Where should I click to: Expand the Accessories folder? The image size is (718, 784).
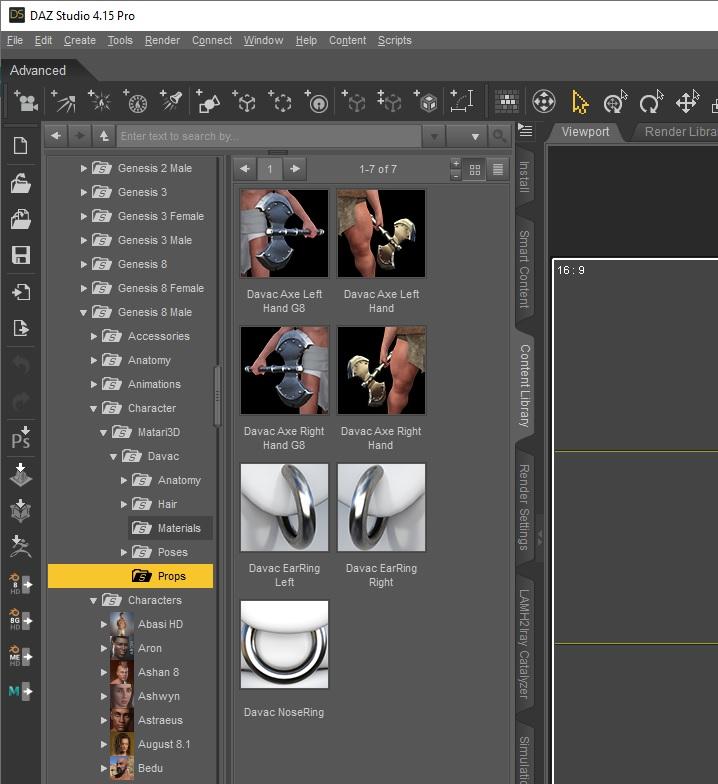coord(94,336)
